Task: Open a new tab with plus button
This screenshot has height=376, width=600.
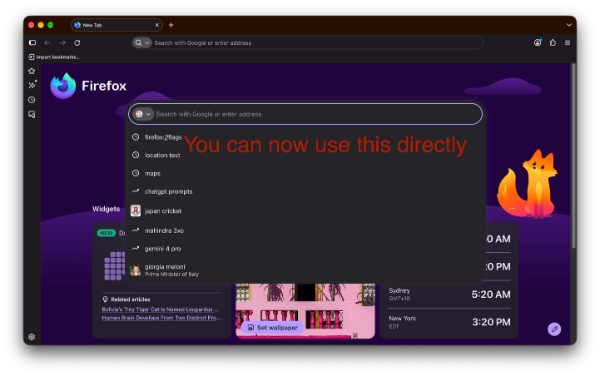Action: point(171,25)
